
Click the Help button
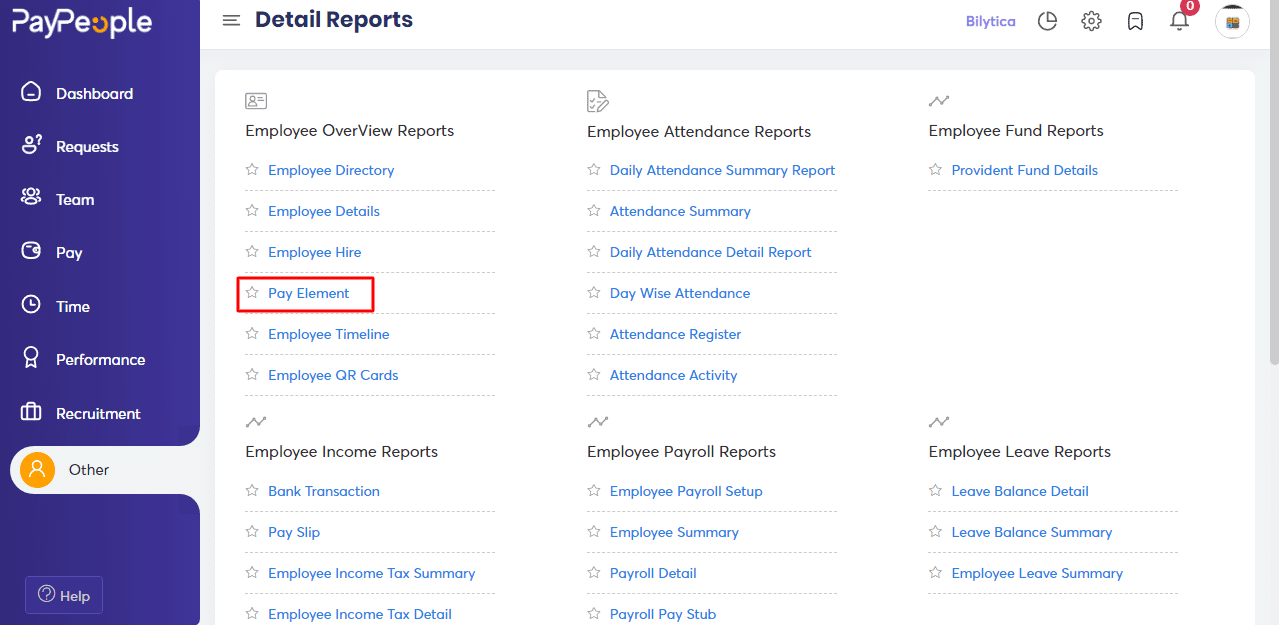[x=63, y=595]
